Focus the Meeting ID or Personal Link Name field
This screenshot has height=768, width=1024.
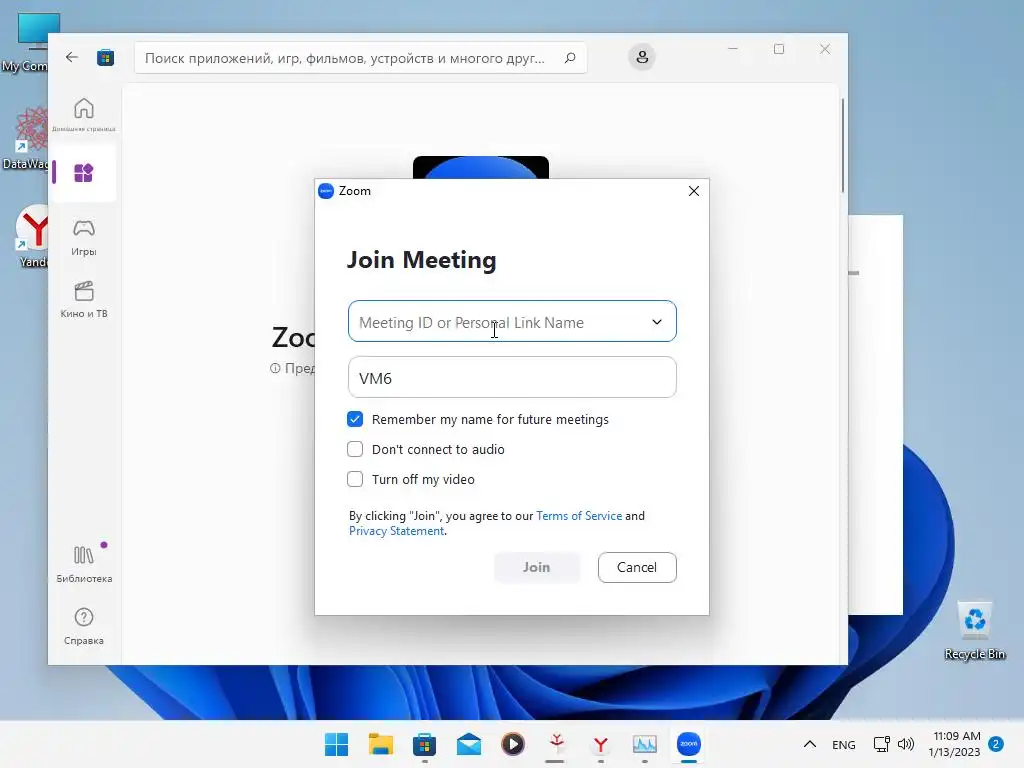click(512, 321)
